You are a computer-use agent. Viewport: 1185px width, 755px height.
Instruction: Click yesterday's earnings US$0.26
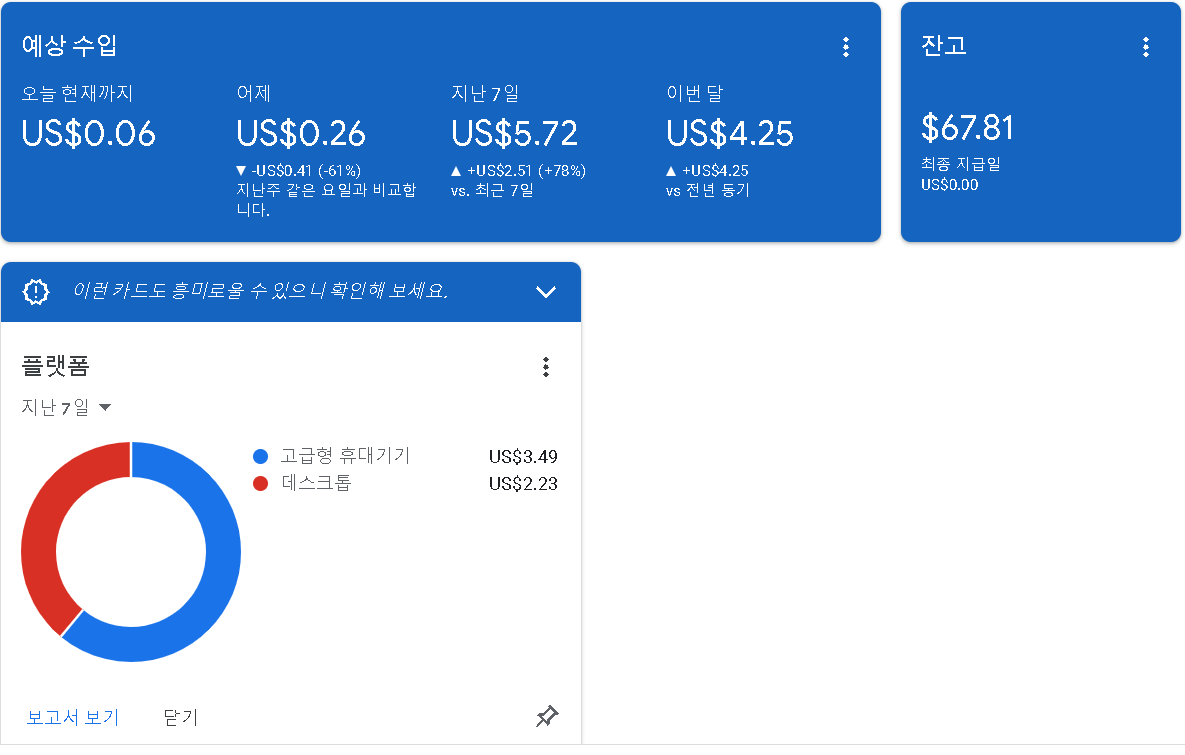point(301,134)
